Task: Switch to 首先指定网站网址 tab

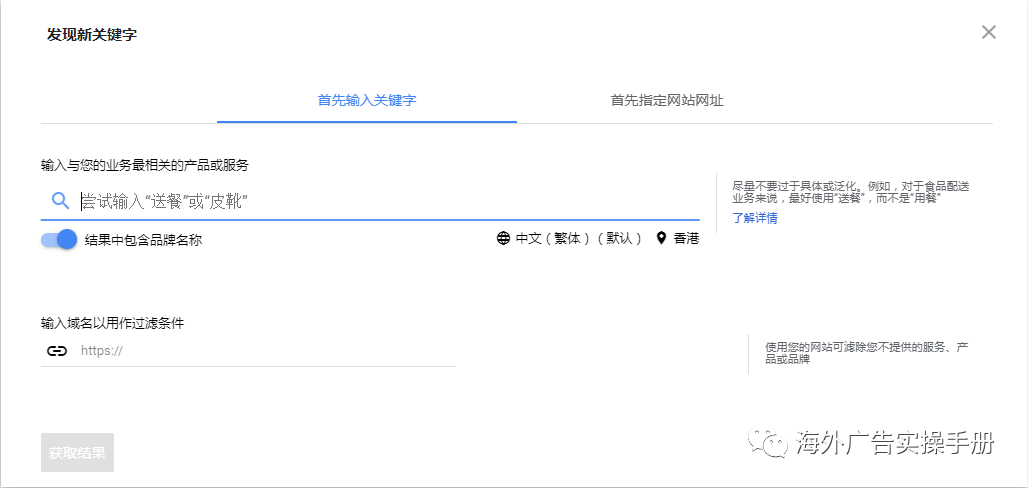Action: click(667, 101)
